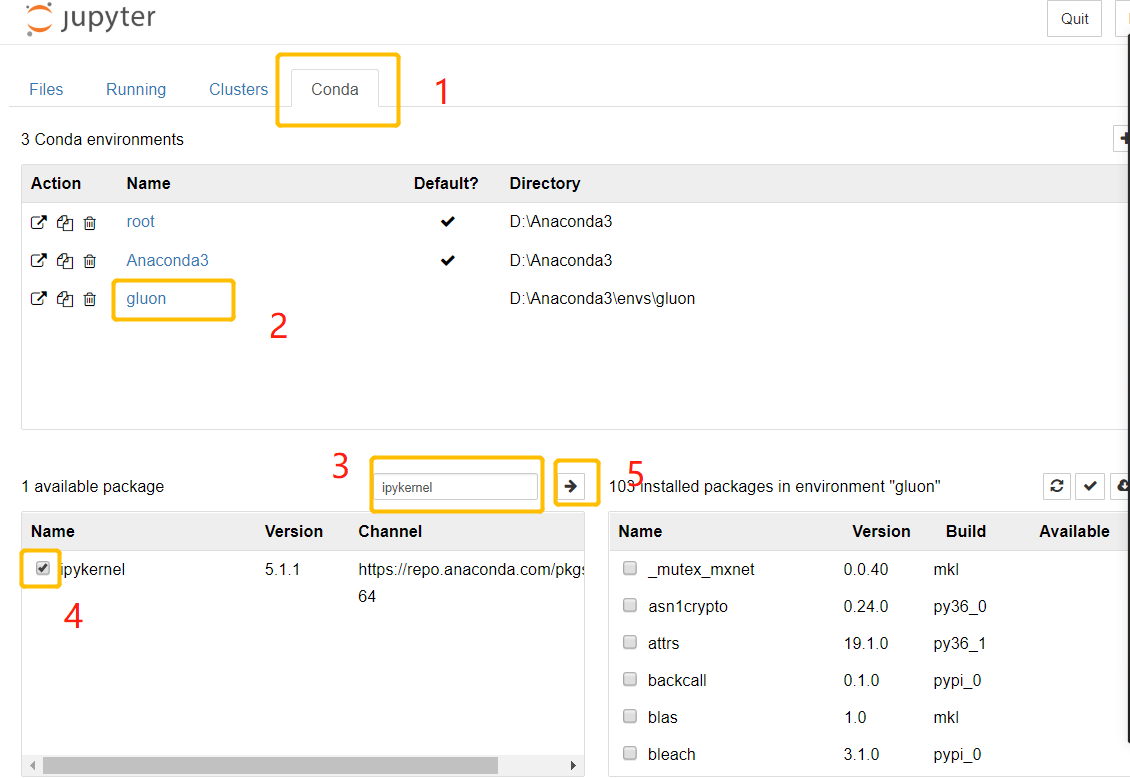The height and width of the screenshot is (778, 1130).
Task: Tick the bleach package checkbox
Action: click(x=630, y=754)
